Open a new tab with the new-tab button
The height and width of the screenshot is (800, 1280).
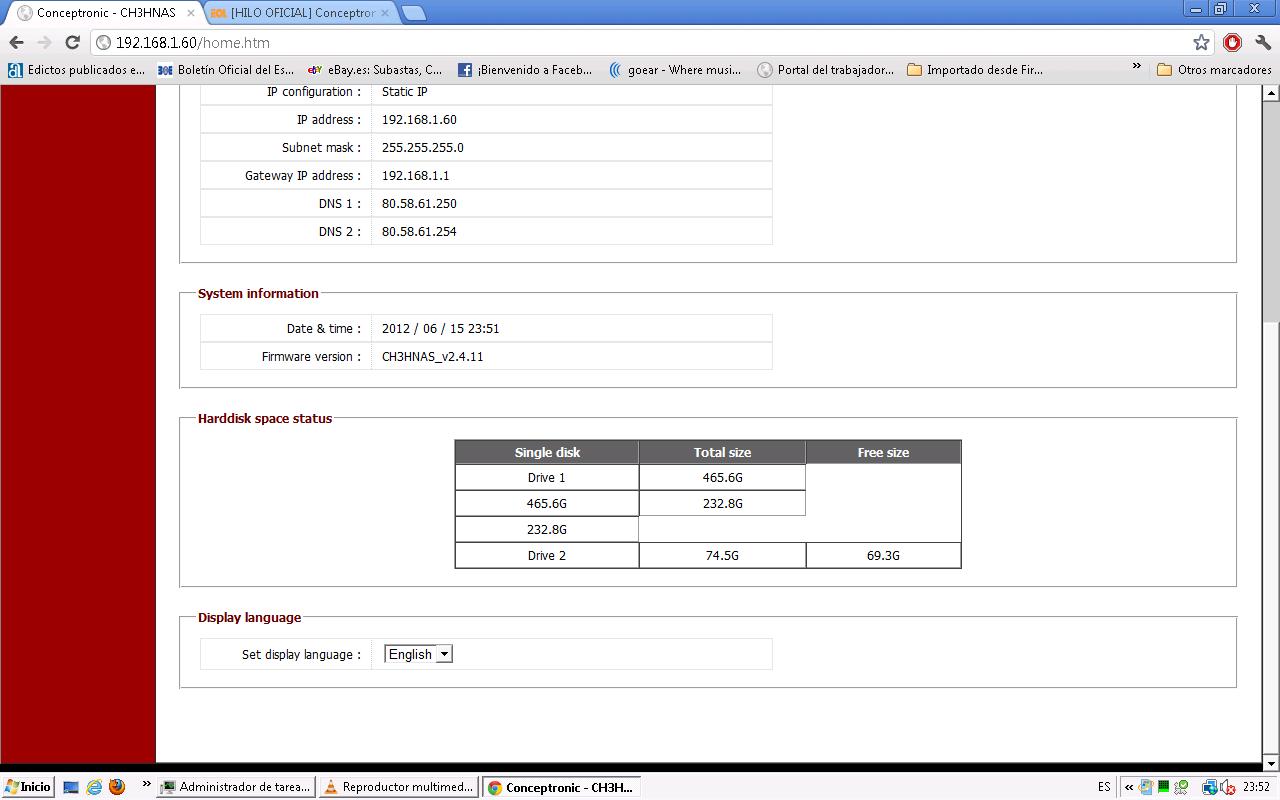pyautogui.click(x=413, y=13)
